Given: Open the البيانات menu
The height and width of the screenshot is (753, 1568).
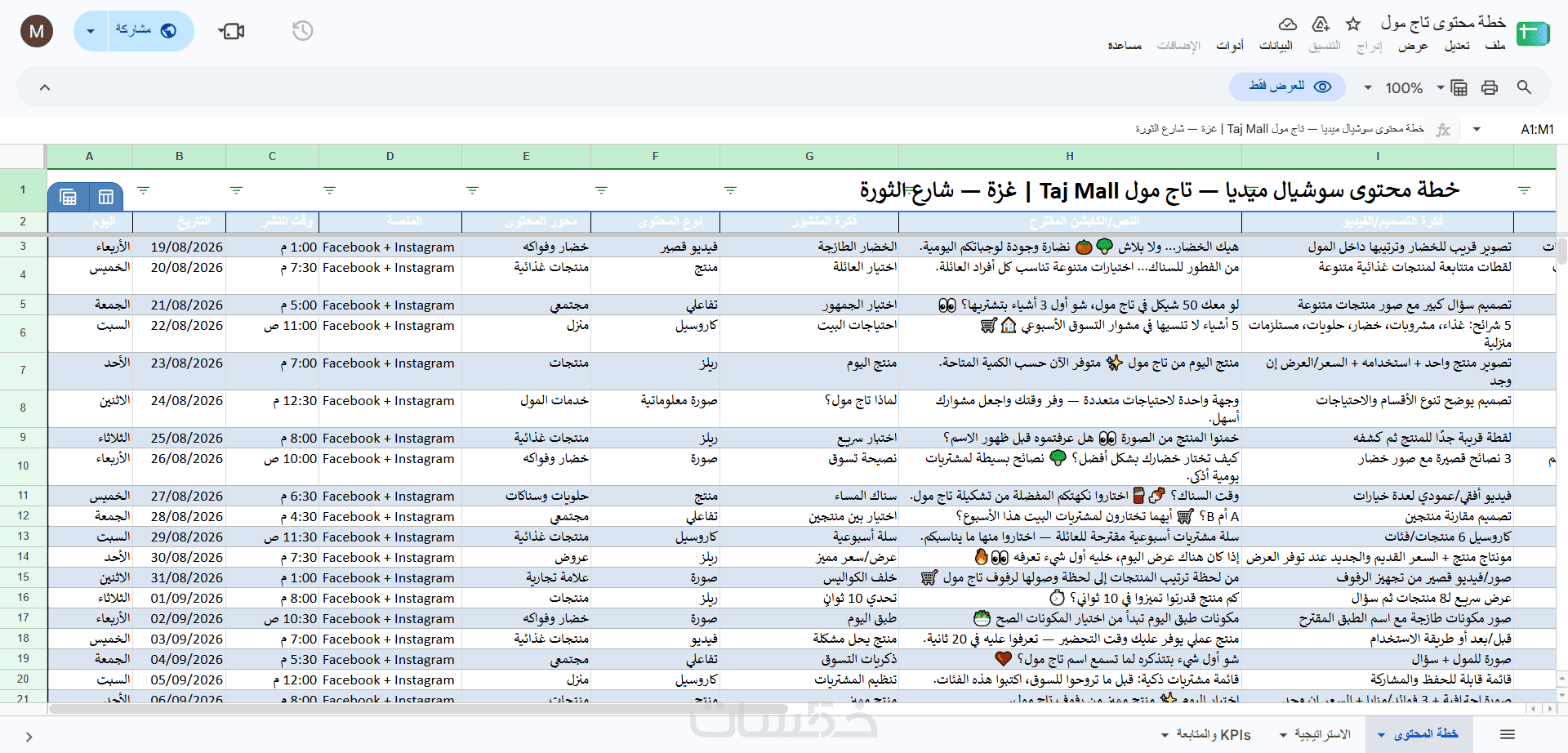Looking at the screenshot, I should point(1276,46).
